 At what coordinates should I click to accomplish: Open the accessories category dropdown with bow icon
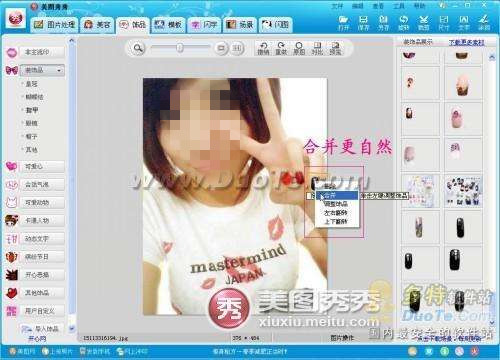click(42, 70)
